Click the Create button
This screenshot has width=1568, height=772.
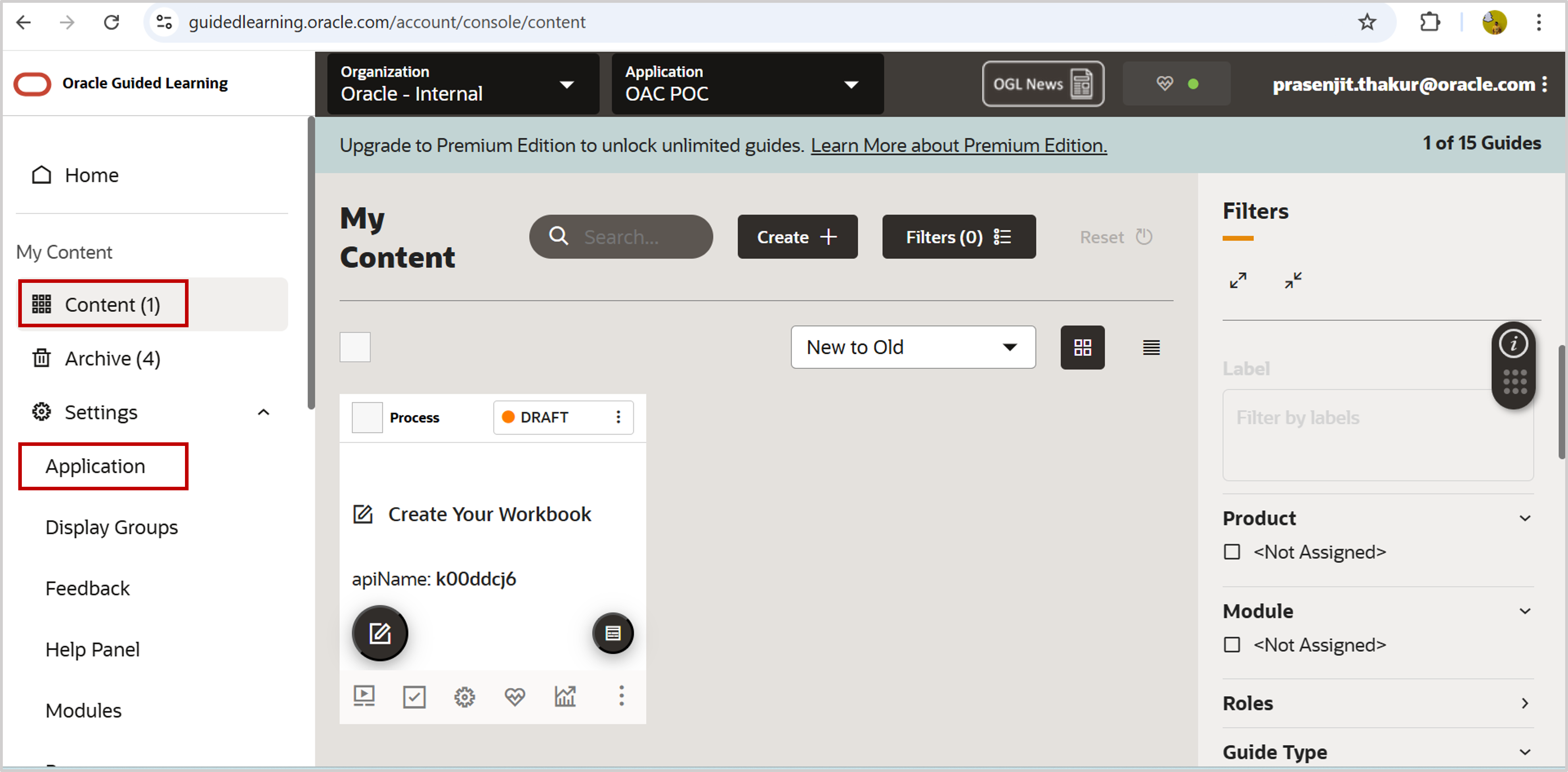[x=797, y=237]
